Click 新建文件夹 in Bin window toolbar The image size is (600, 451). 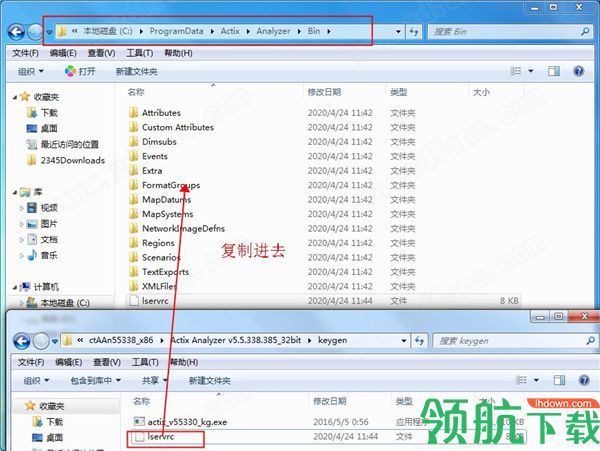coord(137,72)
